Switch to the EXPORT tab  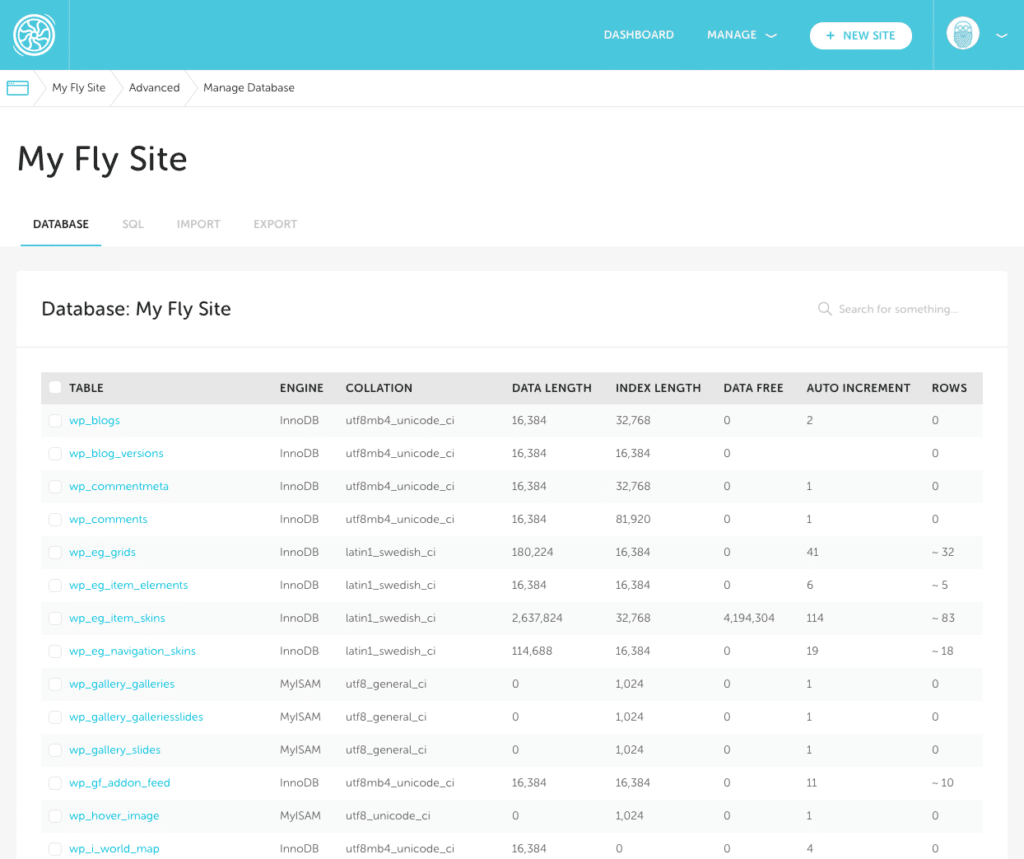[275, 224]
